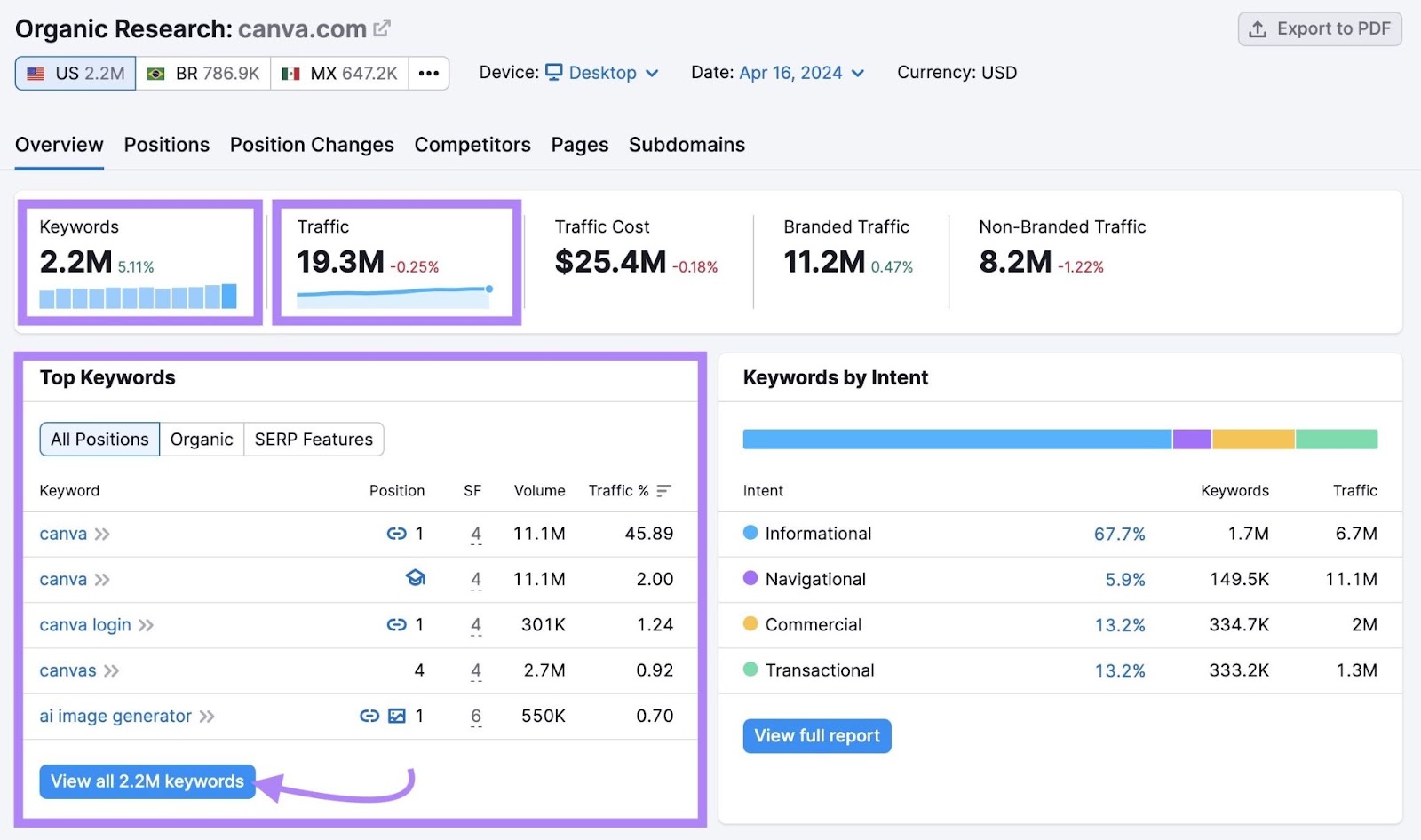Switch database to BR 786.9K
1421x840 pixels.
202,74
